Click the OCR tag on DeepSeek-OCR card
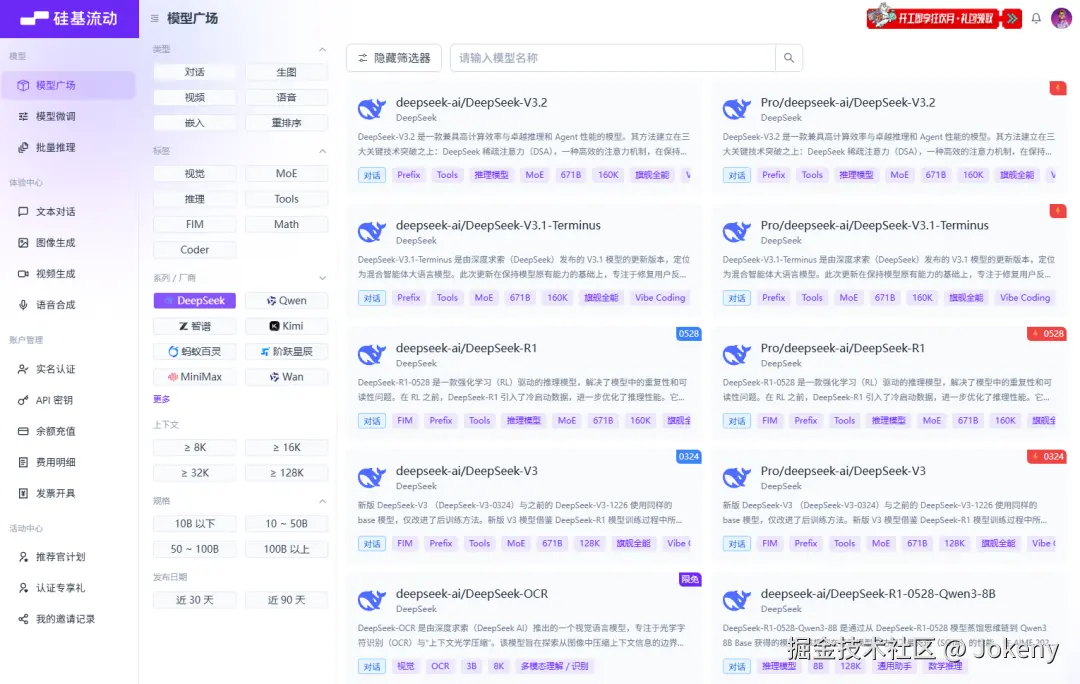Image resolution: width=1080 pixels, height=684 pixels. [x=440, y=666]
